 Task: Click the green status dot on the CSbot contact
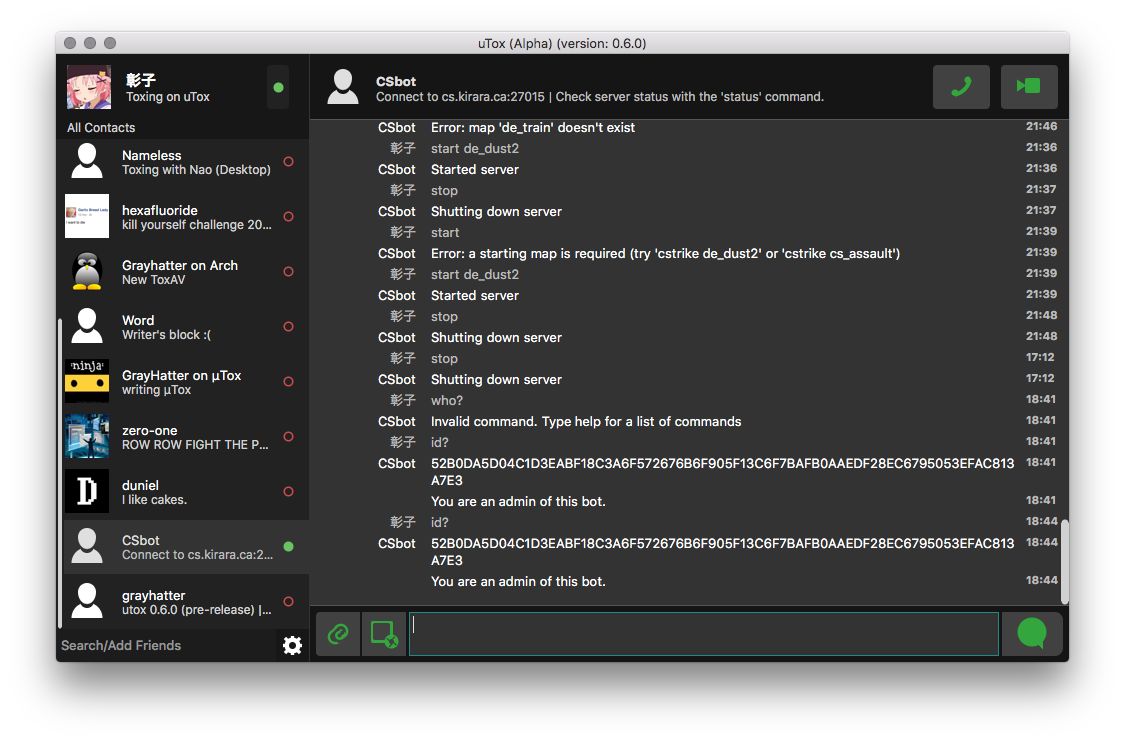[x=288, y=546]
